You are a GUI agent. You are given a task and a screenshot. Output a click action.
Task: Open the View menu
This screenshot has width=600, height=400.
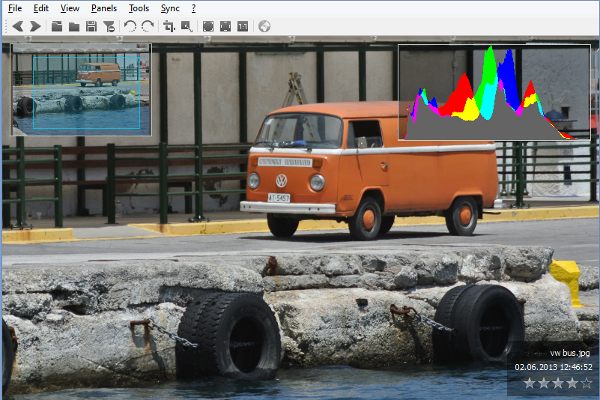pyautogui.click(x=70, y=8)
